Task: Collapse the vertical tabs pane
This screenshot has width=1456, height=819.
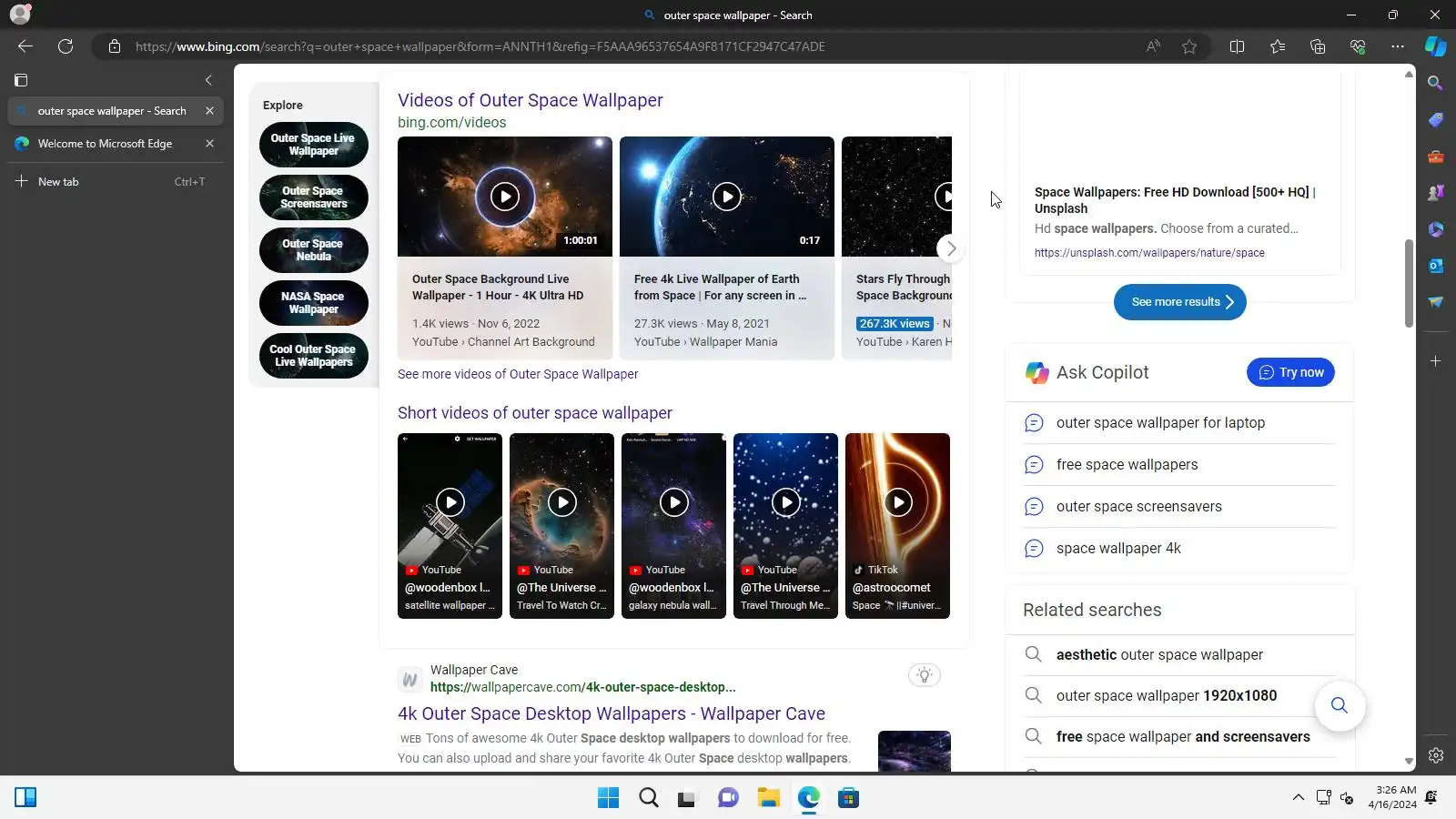Action: pos(208,80)
